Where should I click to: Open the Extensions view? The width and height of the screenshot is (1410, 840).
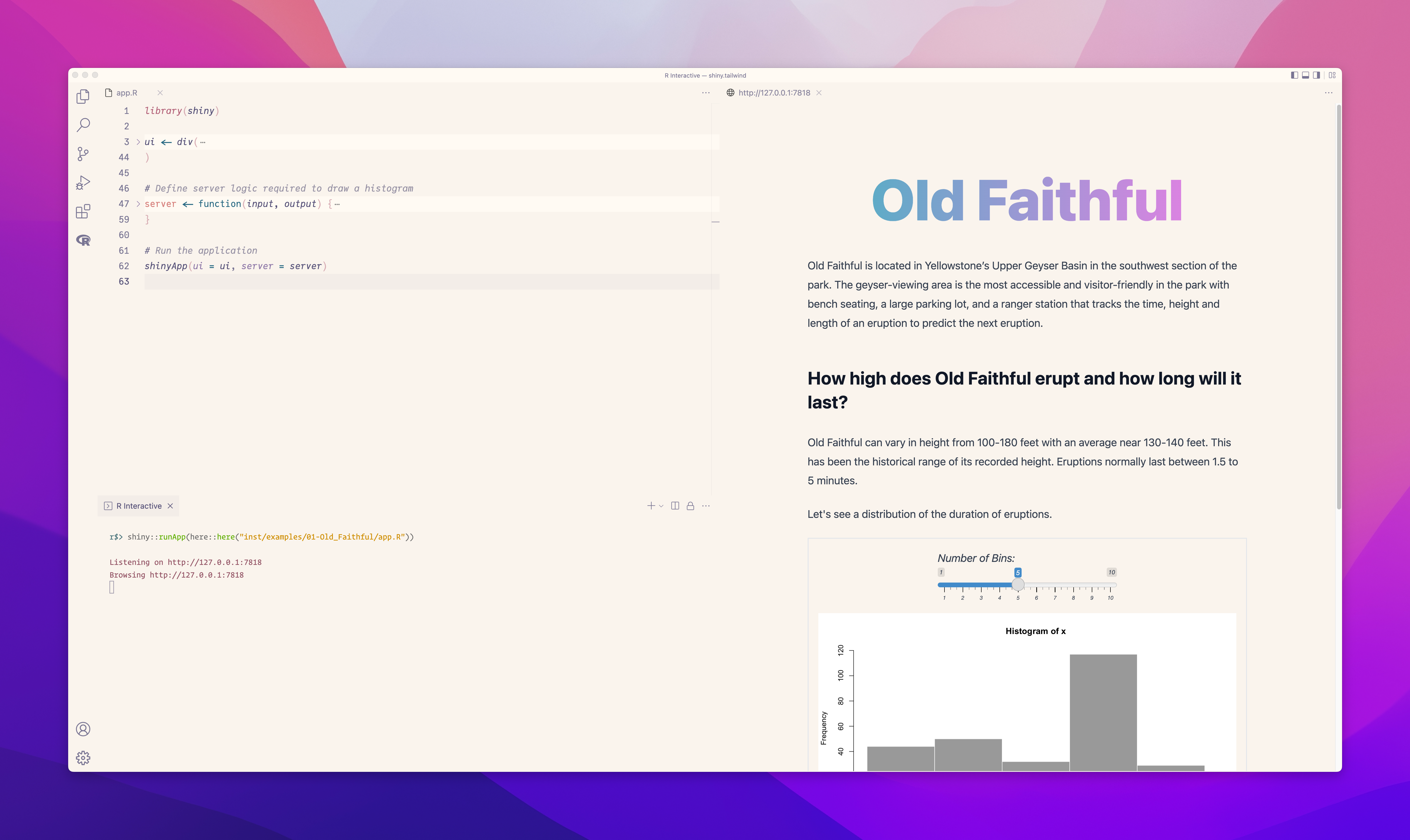83,212
